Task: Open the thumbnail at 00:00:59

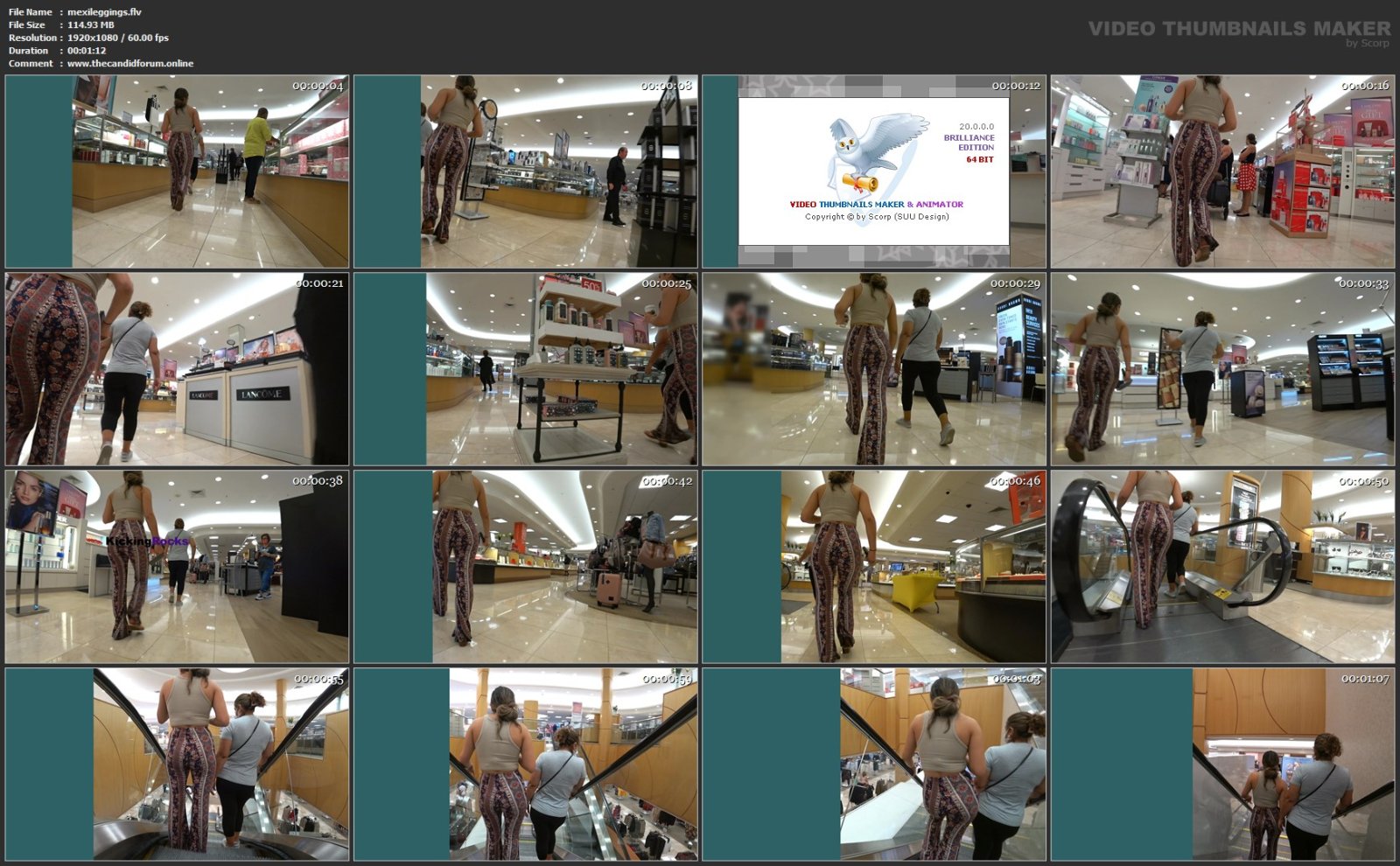Action: click(525, 765)
